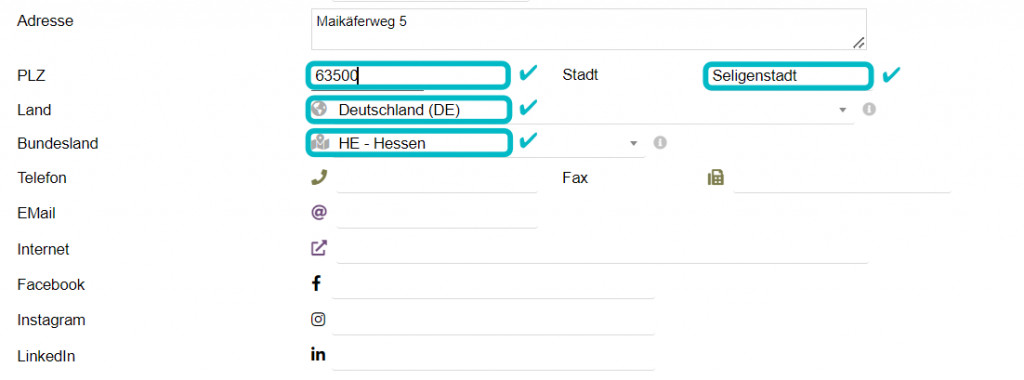This screenshot has height=380, width=1024.
Task: Click into the PLZ field showing 63500
Action: point(408,76)
